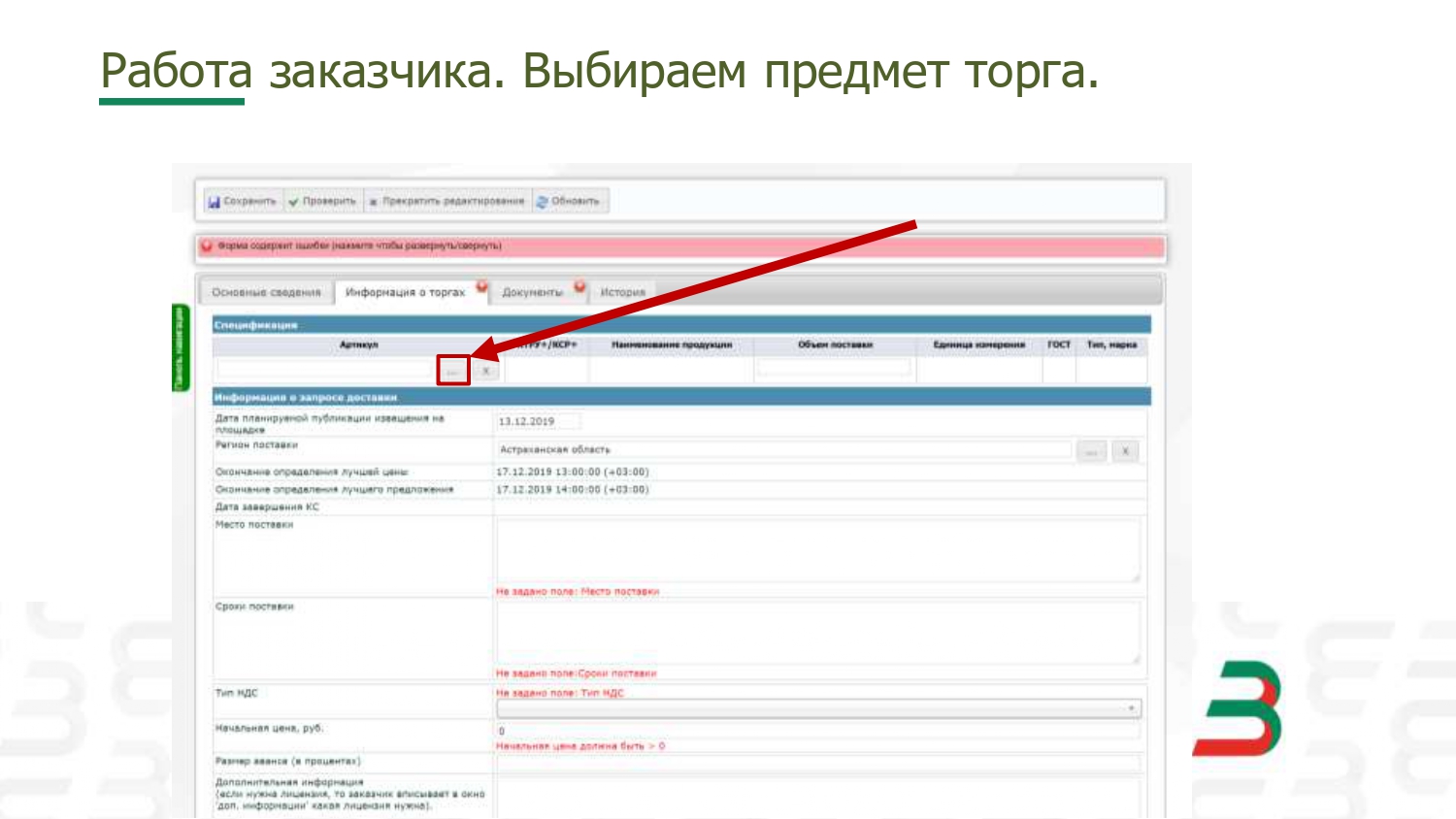Switch to the Основные сведения tab
This screenshot has width=1456, height=819.
(266, 292)
